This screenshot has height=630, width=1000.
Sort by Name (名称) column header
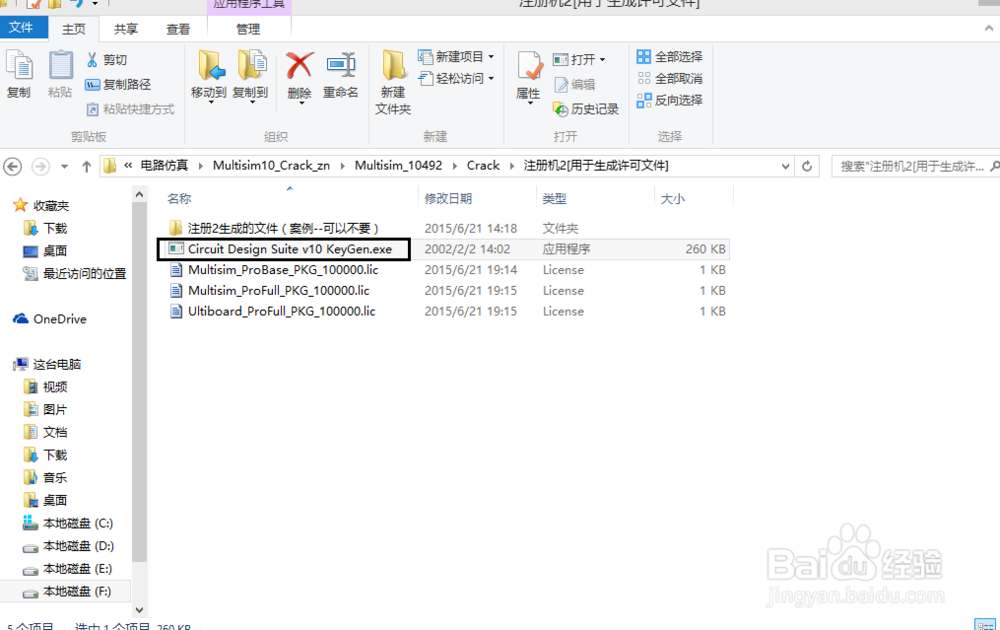click(x=179, y=198)
